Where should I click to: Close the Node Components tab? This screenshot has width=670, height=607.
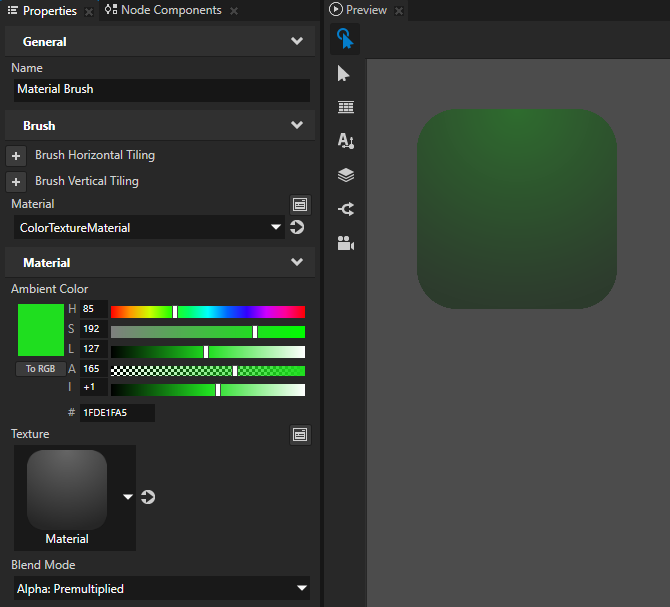click(x=234, y=11)
